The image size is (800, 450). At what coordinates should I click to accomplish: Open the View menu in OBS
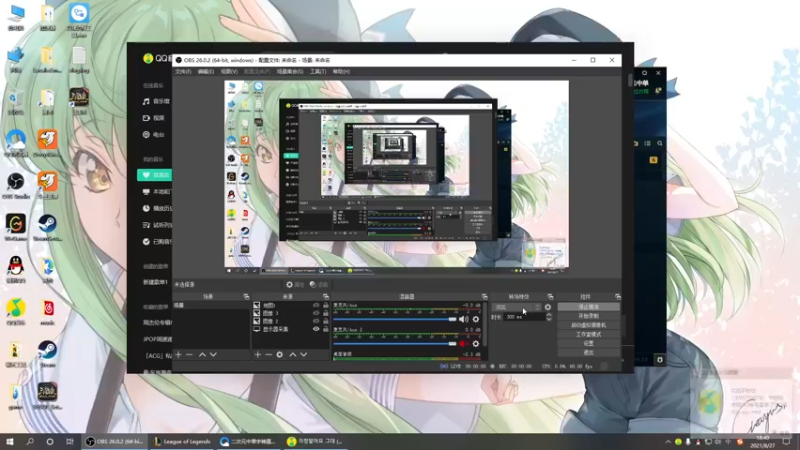tap(229, 72)
